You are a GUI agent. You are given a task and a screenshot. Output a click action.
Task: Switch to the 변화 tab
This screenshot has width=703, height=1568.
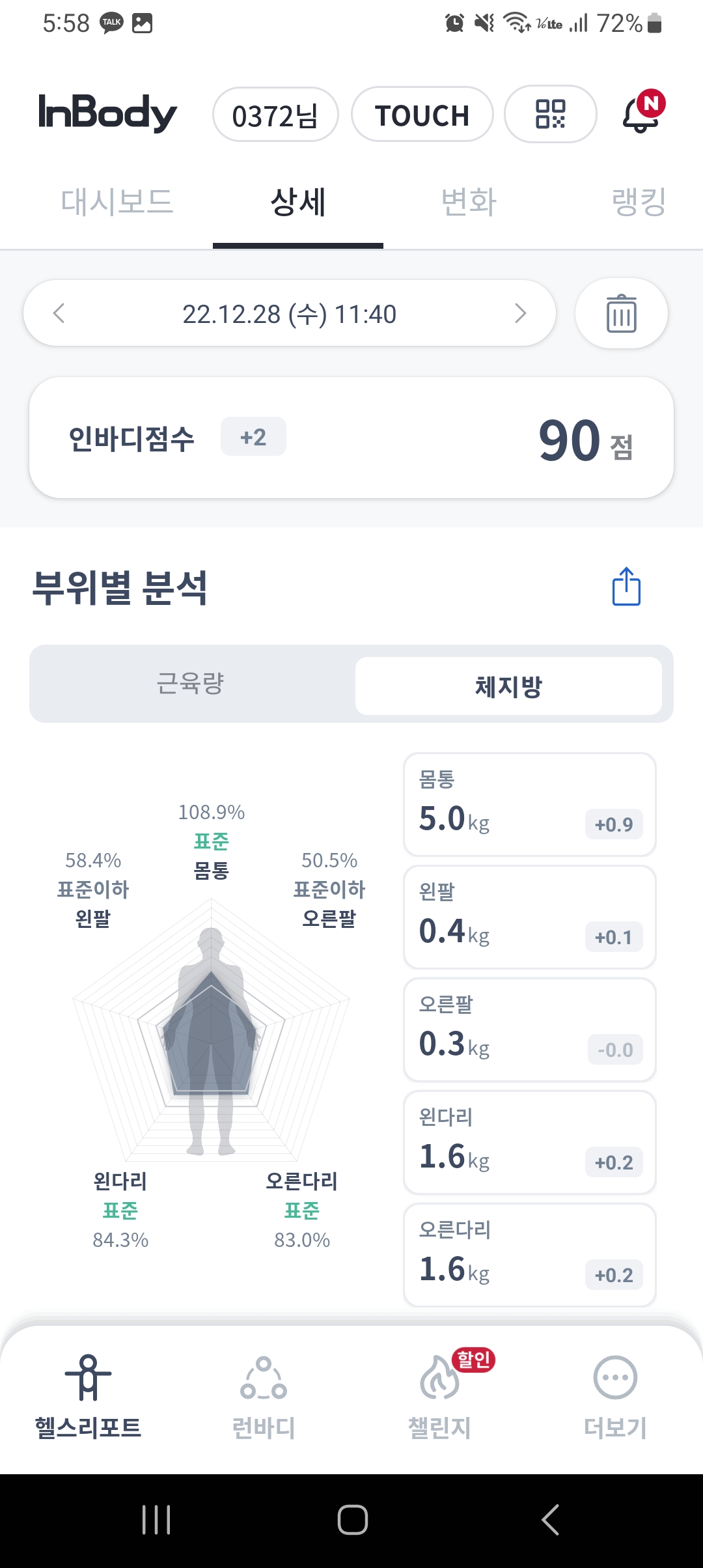[x=469, y=202]
